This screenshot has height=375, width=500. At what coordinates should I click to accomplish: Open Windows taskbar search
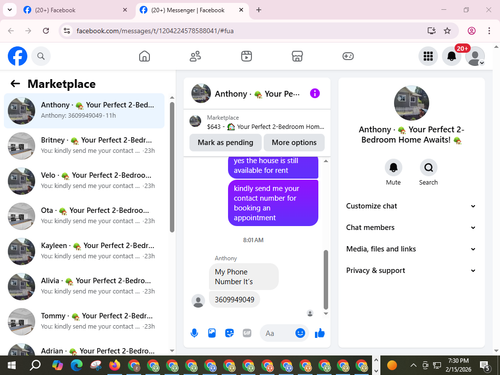[x=35, y=365]
